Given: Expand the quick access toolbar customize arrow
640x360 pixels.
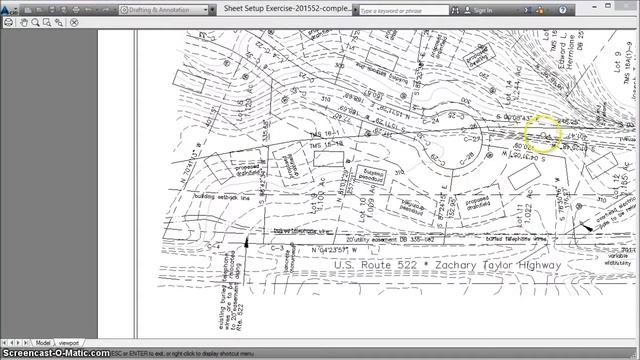Looking at the screenshot, I should (x=212, y=10).
